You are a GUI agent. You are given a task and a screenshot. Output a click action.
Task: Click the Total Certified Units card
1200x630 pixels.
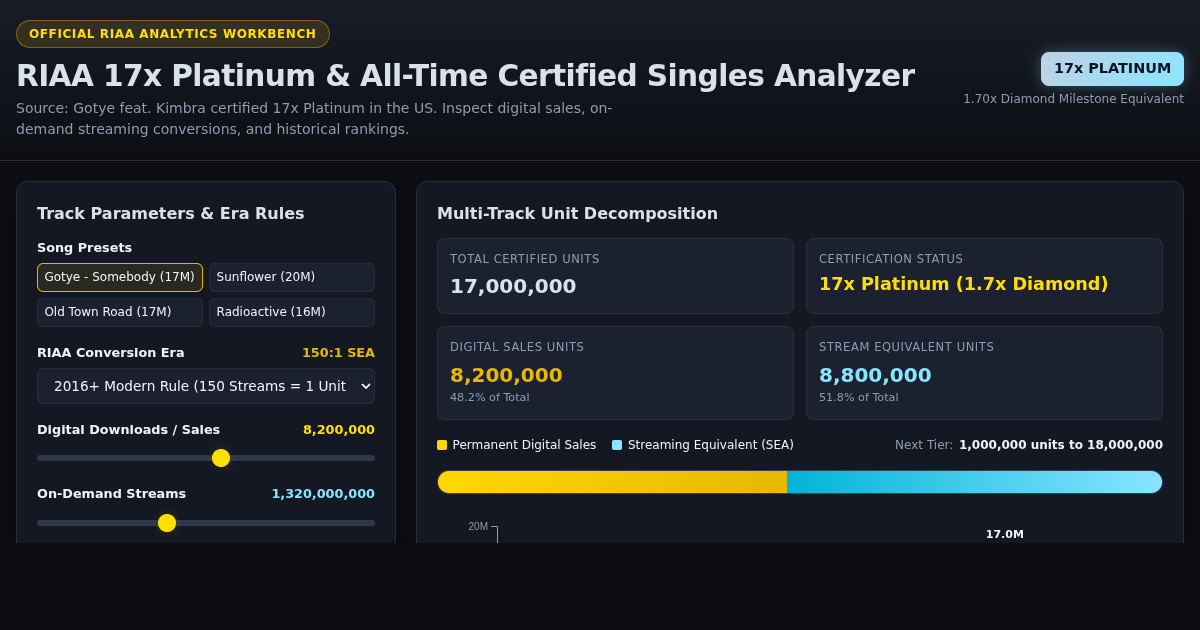[x=615, y=276]
